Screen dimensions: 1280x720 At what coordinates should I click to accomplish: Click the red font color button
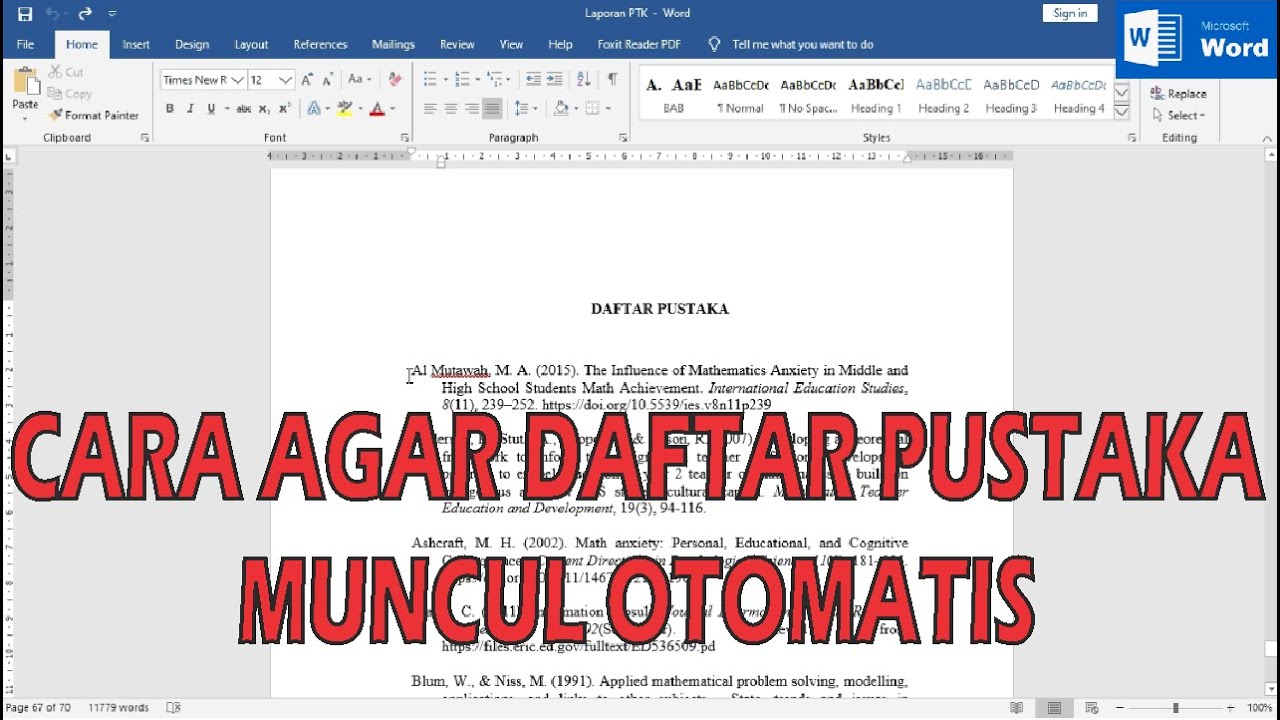tap(377, 109)
